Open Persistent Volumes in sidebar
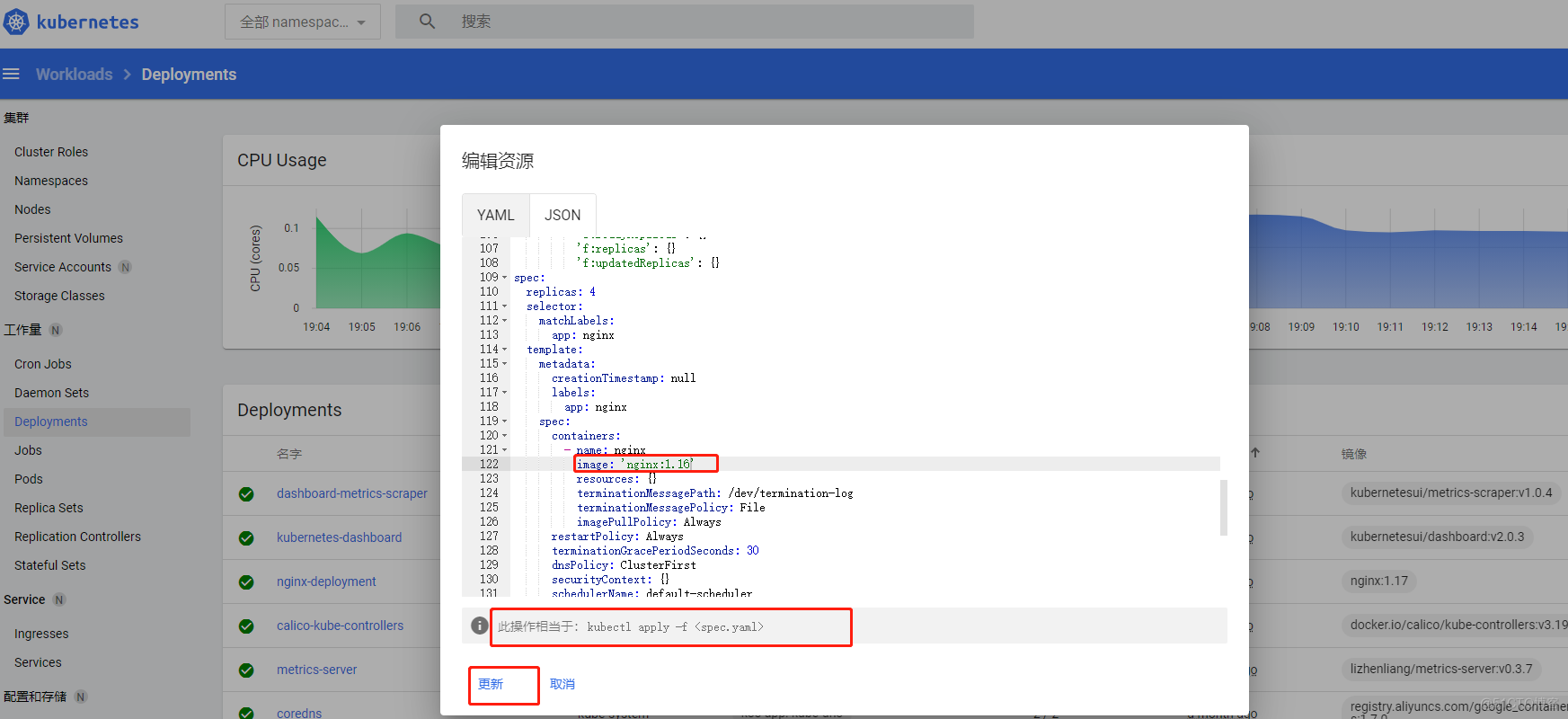 pos(68,238)
